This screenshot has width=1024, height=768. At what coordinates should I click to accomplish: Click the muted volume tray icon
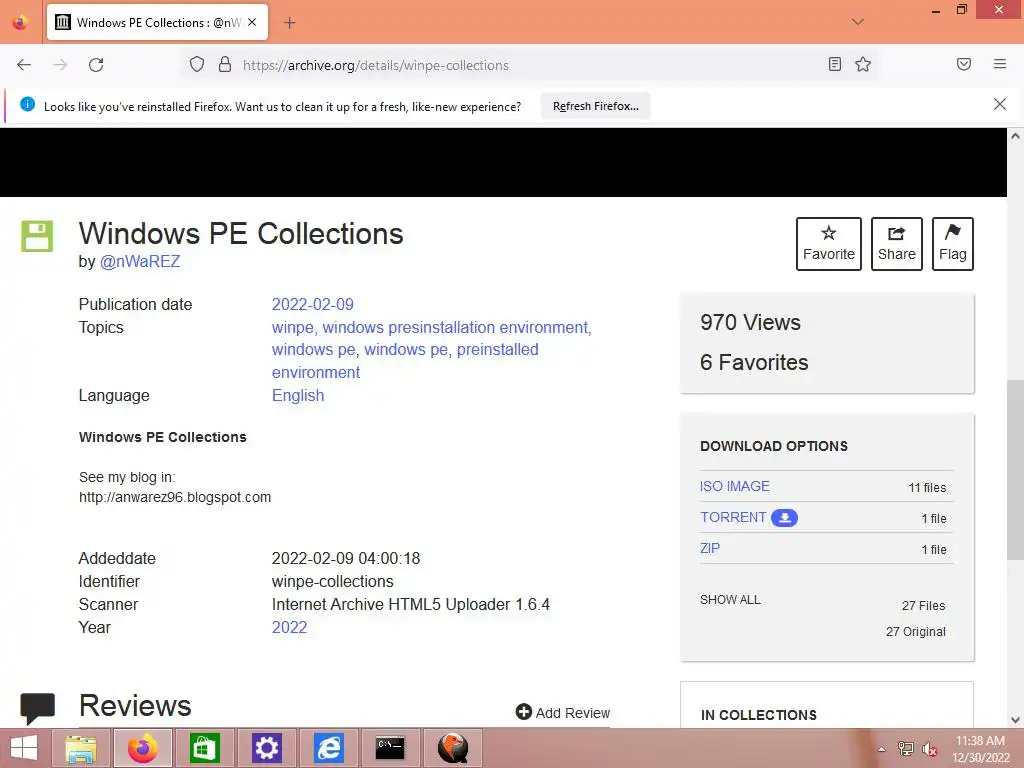[x=929, y=749]
